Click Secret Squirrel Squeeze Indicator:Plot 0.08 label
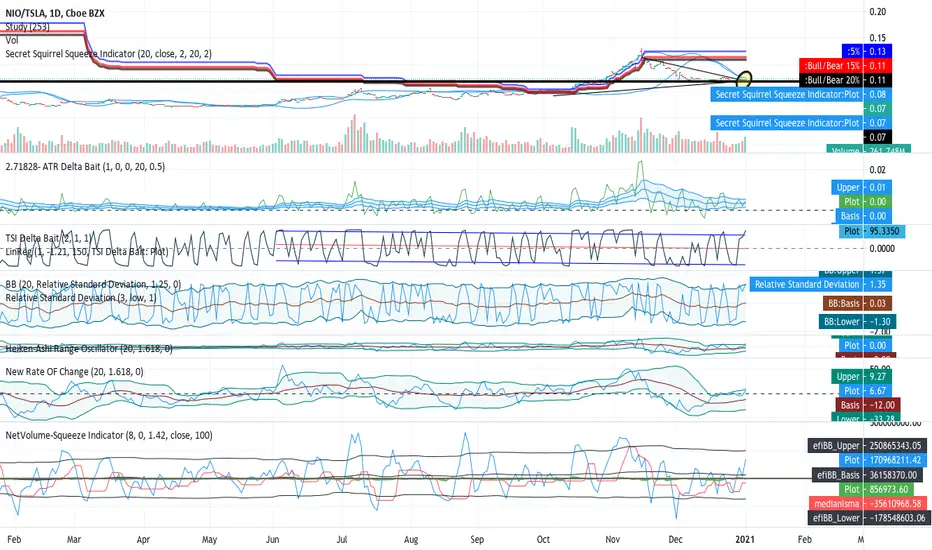This screenshot has width=932, height=550. pyautogui.click(x=801, y=94)
